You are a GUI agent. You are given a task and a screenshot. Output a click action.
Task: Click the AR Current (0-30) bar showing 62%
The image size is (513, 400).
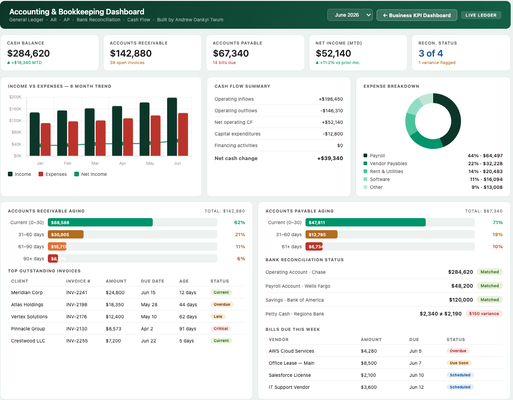(100, 222)
